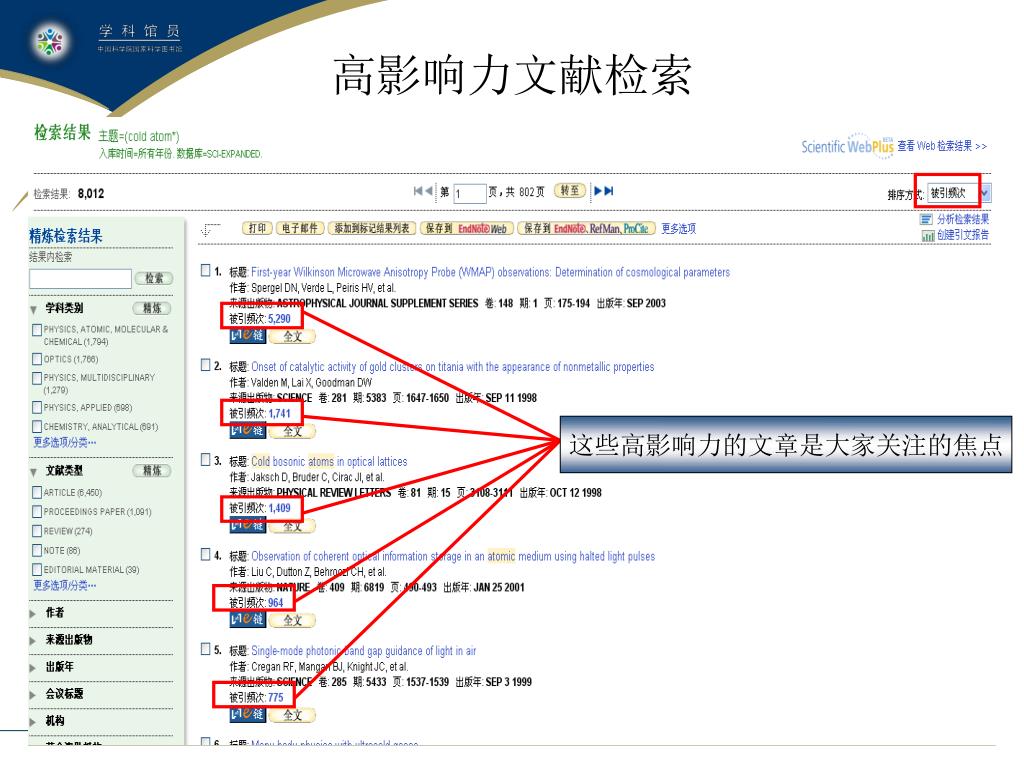
Task: Click the 转至 go-to-page button
Action: (x=569, y=191)
